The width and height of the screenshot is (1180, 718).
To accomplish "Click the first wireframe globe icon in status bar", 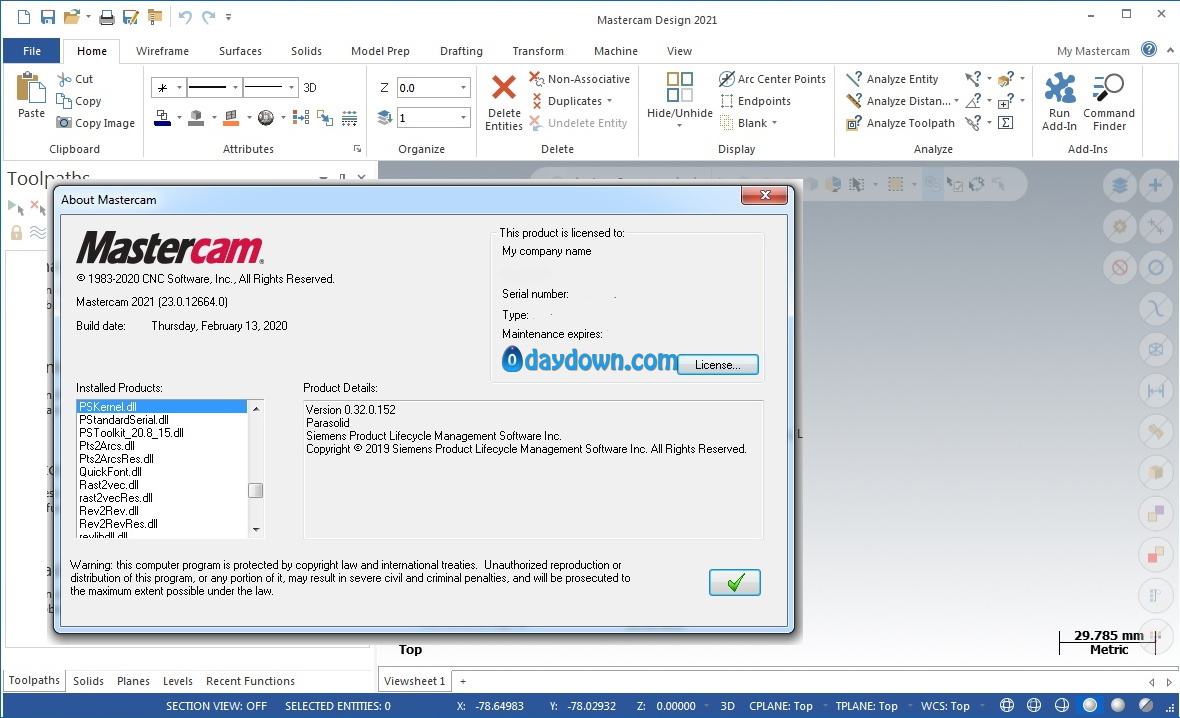I will (1006, 705).
